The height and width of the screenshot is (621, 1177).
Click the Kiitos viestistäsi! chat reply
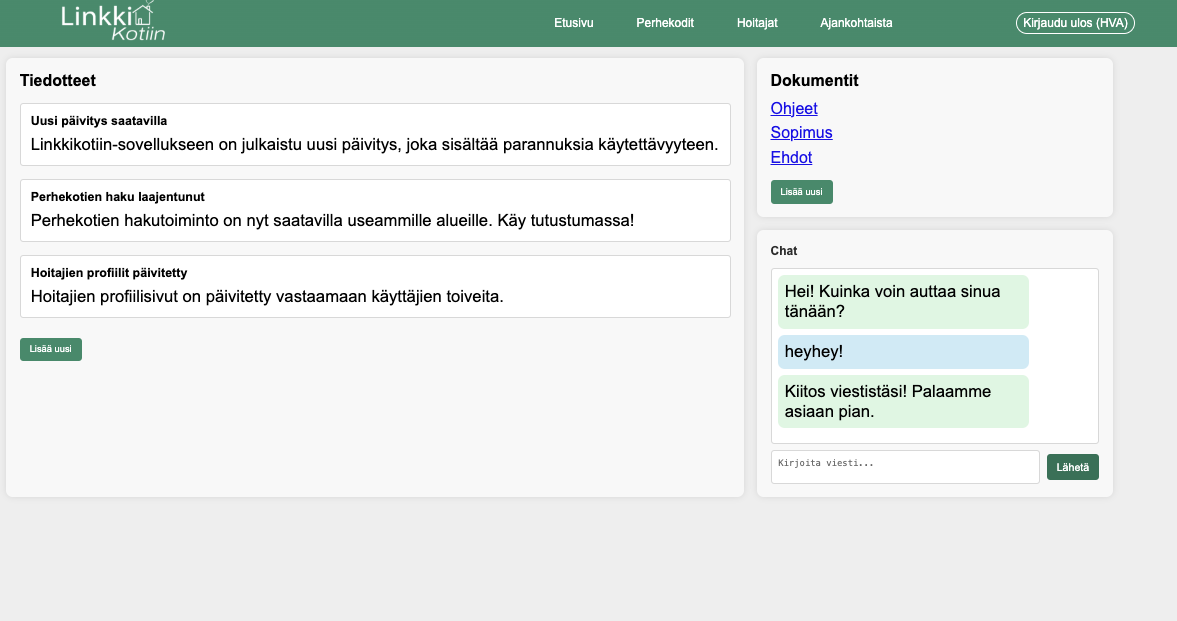tap(903, 402)
